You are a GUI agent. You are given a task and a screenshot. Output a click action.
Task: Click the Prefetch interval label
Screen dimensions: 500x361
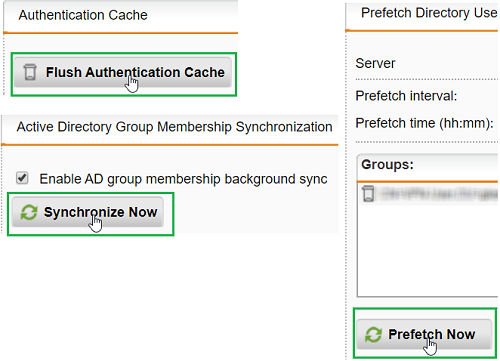406,96
